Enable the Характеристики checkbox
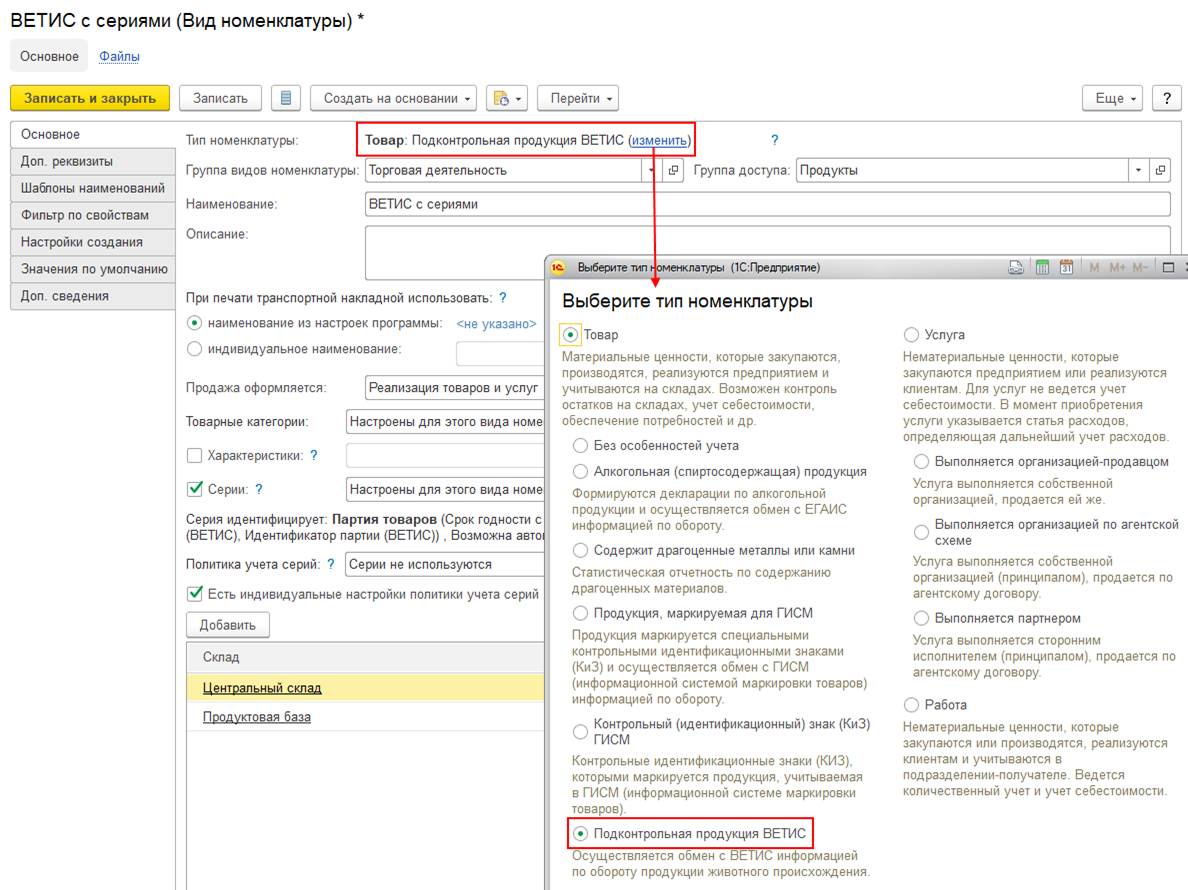The width and height of the screenshot is (1188, 890). coord(195,455)
